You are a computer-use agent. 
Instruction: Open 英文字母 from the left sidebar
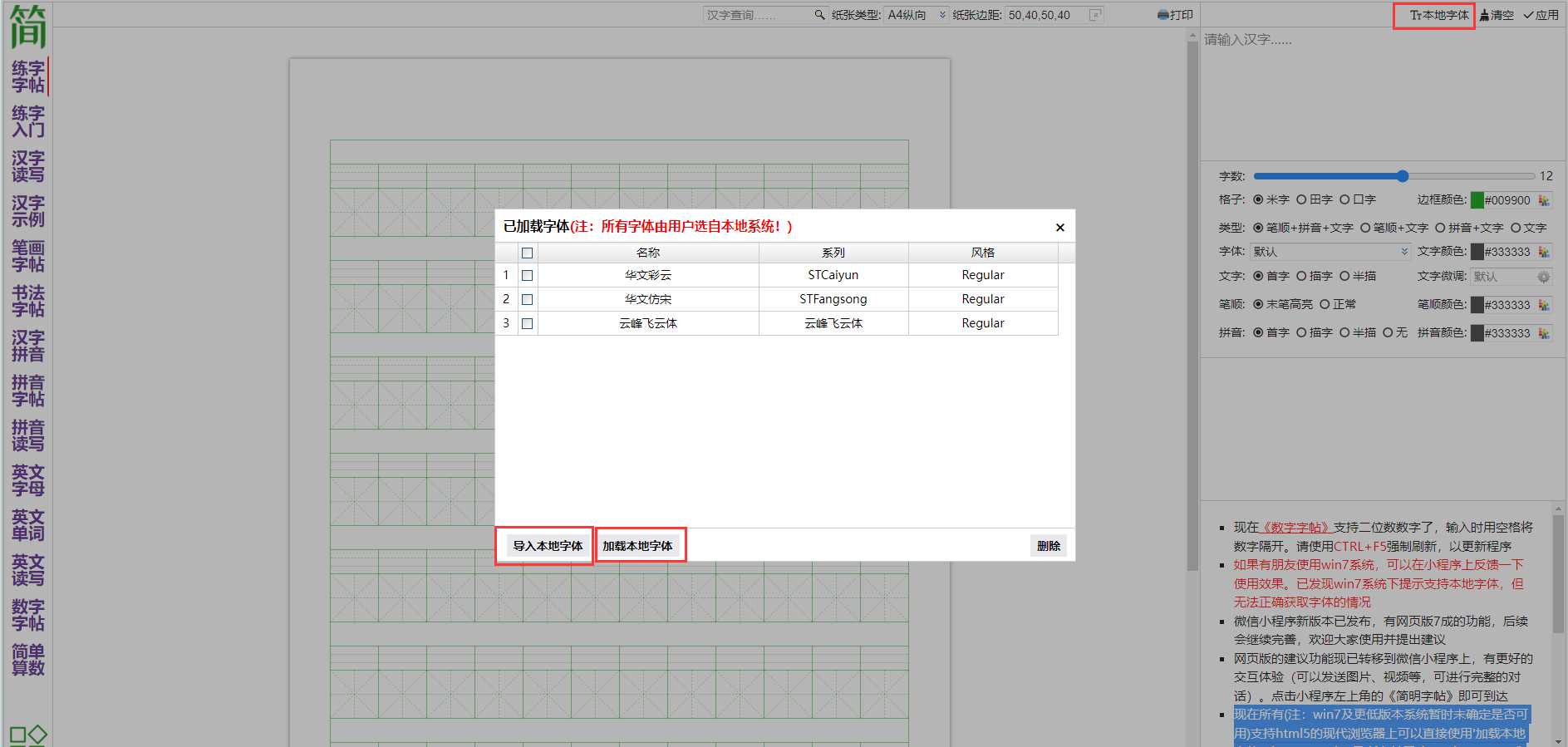(28, 480)
